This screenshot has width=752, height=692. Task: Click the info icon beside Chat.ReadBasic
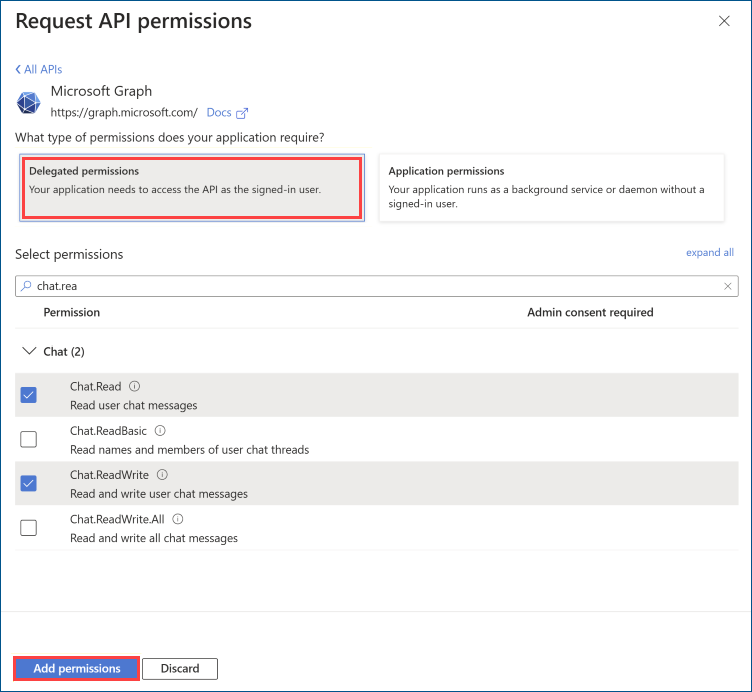tap(160, 431)
